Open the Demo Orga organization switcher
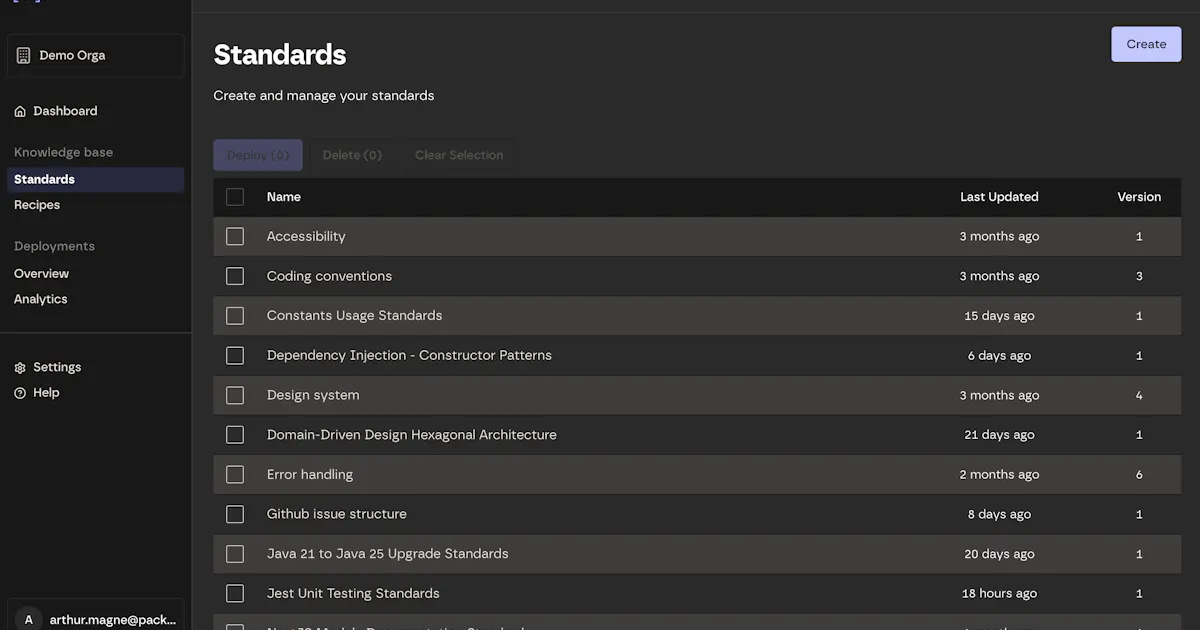 pos(96,56)
